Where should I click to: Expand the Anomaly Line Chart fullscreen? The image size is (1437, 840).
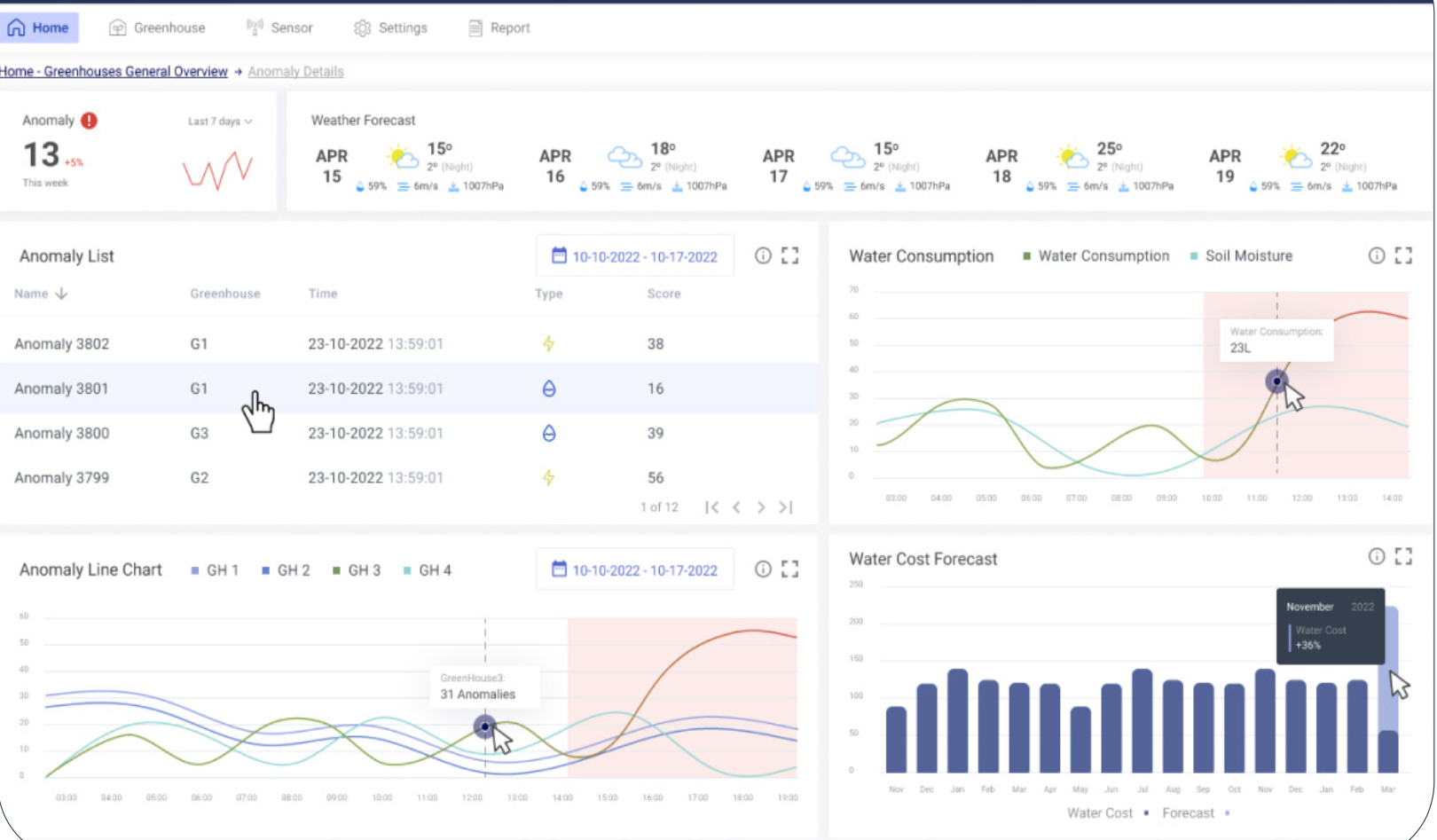789,569
